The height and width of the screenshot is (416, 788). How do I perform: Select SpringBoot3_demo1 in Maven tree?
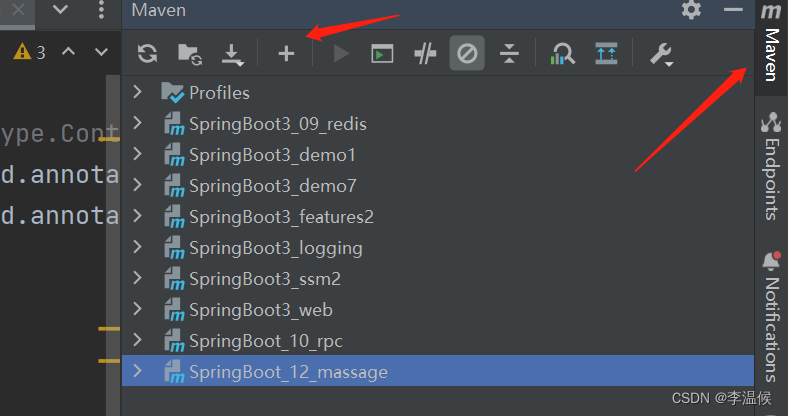(x=272, y=155)
